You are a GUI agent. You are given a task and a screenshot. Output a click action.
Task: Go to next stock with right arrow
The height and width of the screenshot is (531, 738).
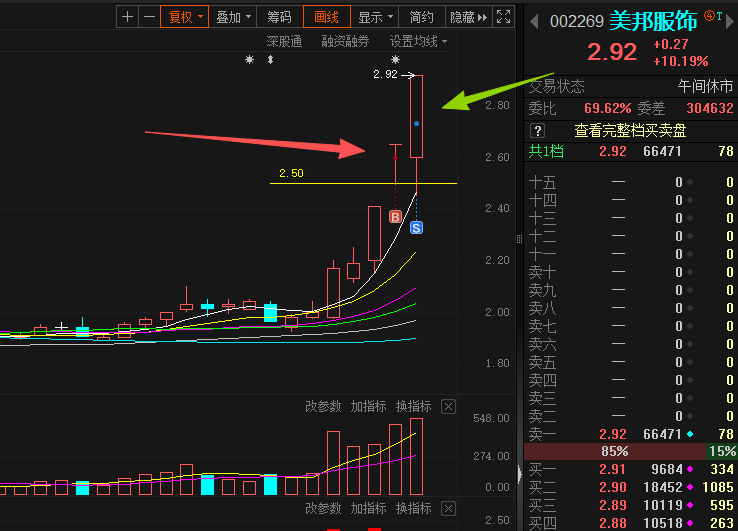tap(730, 21)
